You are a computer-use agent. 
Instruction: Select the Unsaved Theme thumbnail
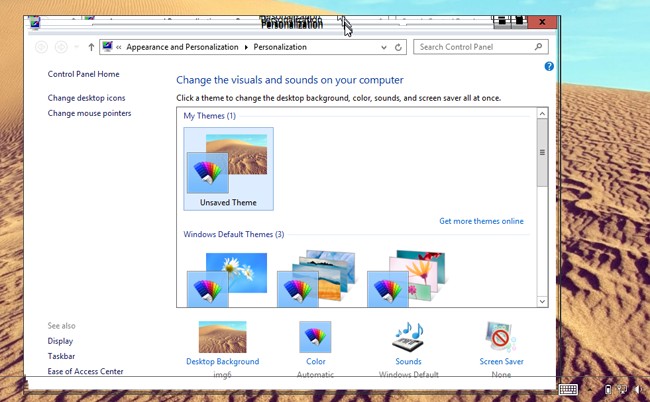tap(228, 169)
